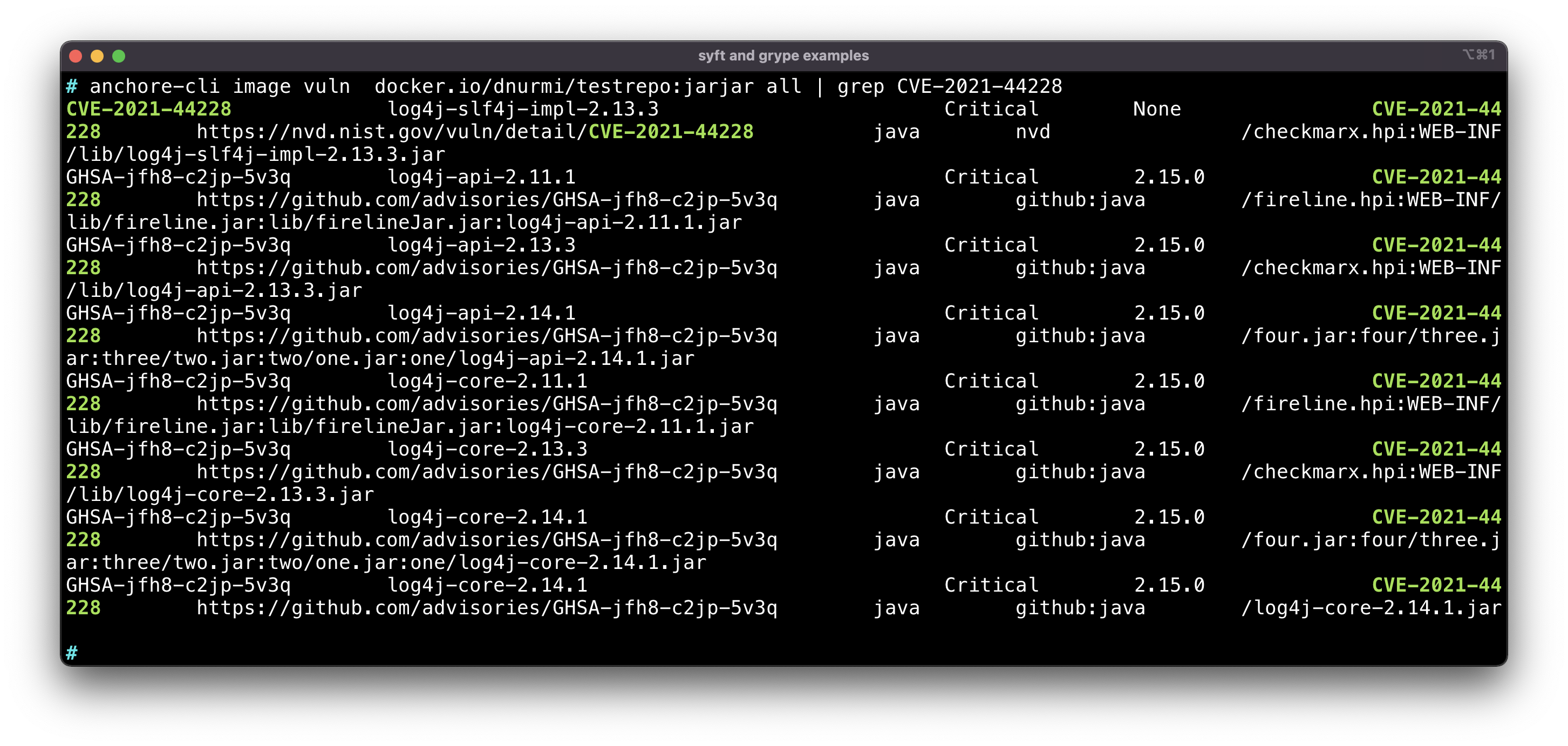Click the green CVE-2021-44228 ID at the far left

[x=148, y=109]
